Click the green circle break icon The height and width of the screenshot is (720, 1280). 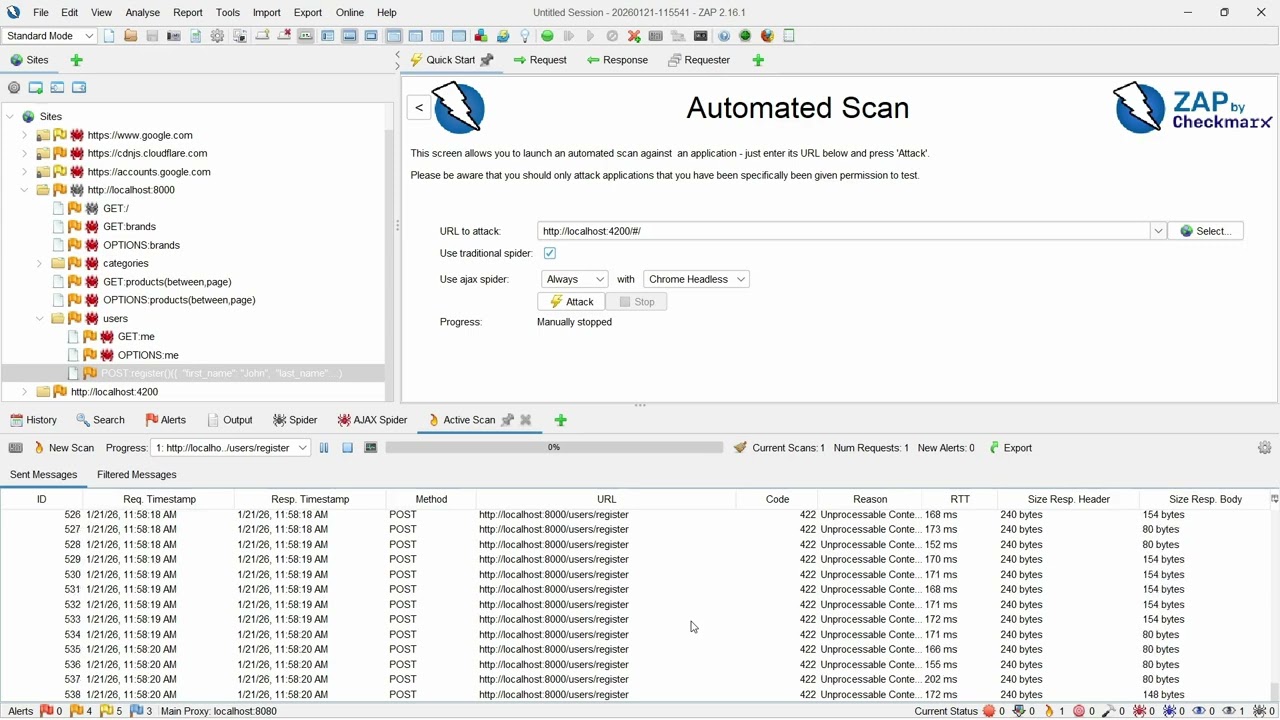[x=547, y=36]
